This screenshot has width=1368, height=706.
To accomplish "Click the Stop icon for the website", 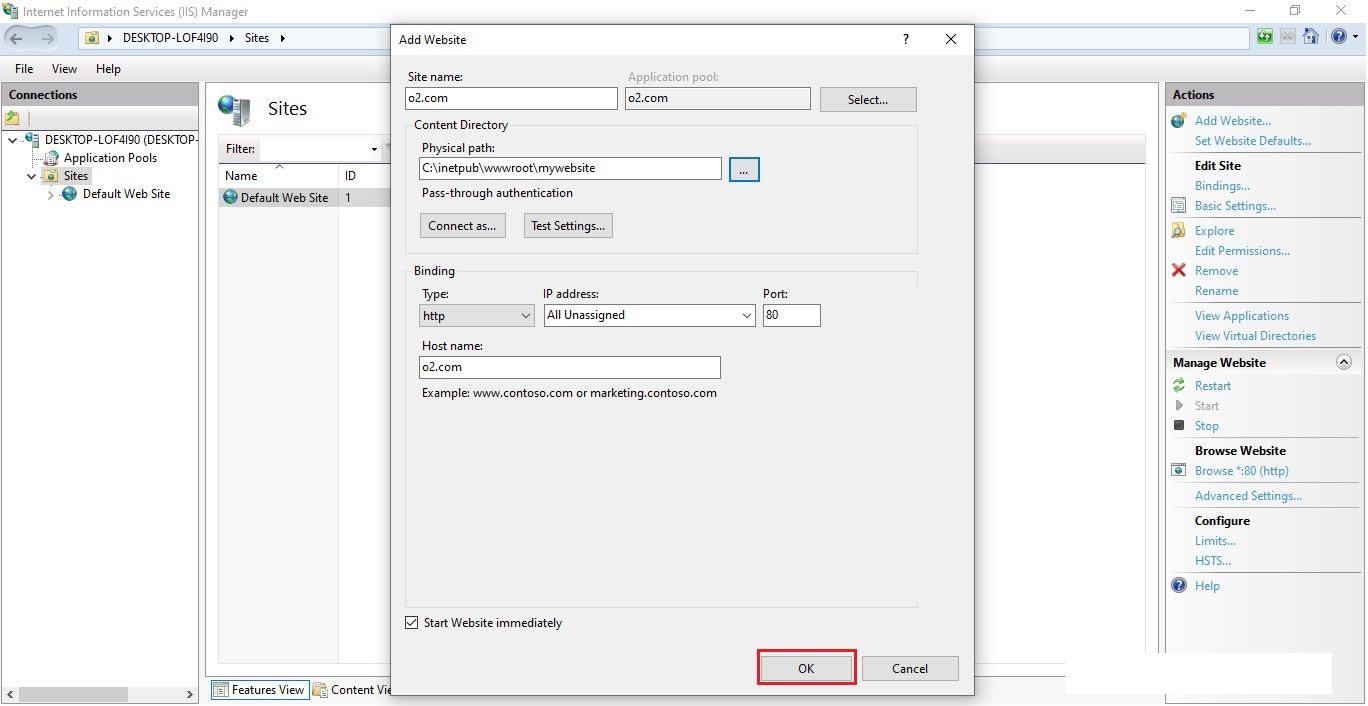I will [1179, 425].
